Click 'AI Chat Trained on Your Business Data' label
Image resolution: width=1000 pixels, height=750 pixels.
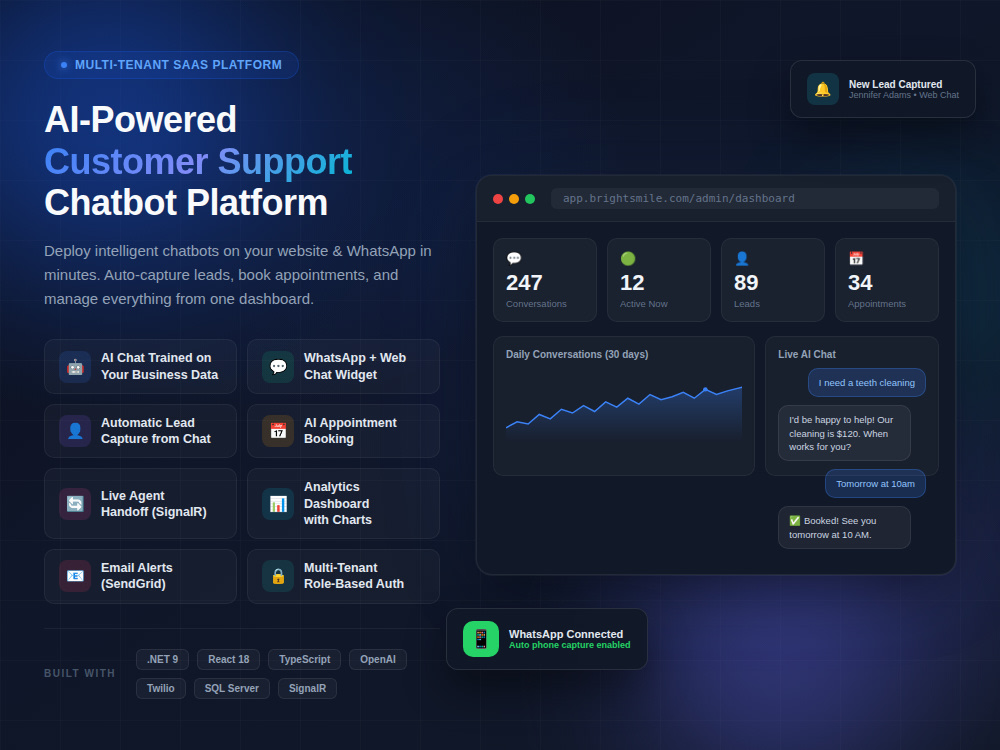tap(159, 367)
